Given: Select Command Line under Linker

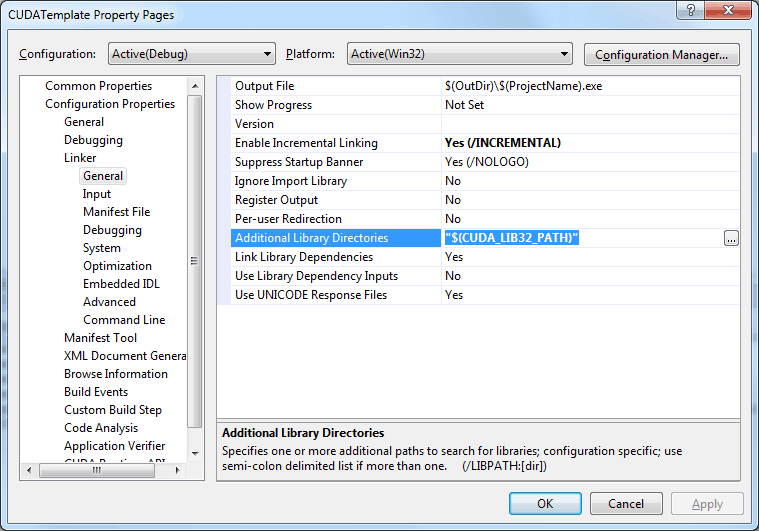Looking at the screenshot, I should (124, 319).
